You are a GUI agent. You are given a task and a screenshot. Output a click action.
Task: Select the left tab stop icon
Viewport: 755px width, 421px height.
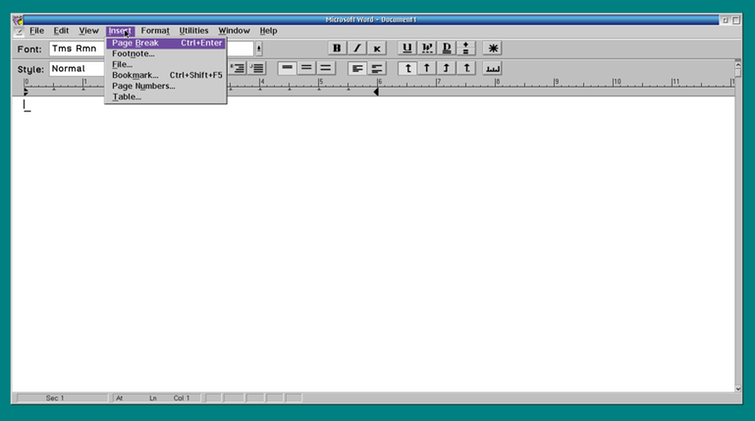pyautogui.click(x=408, y=68)
